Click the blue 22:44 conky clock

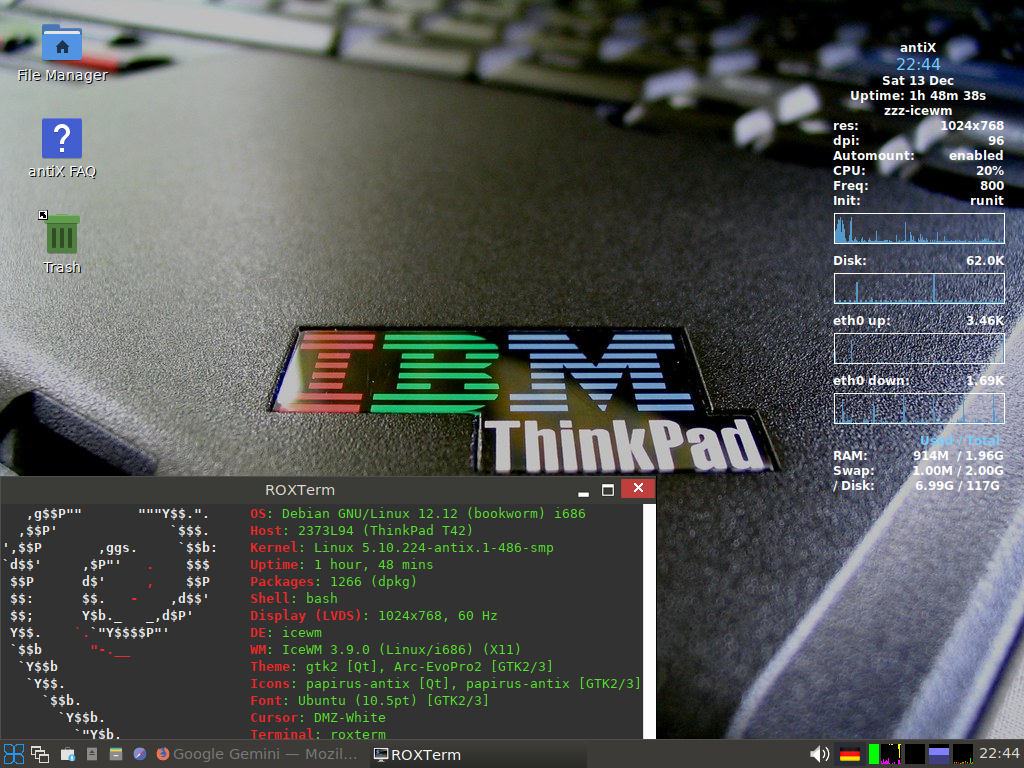[x=918, y=64]
